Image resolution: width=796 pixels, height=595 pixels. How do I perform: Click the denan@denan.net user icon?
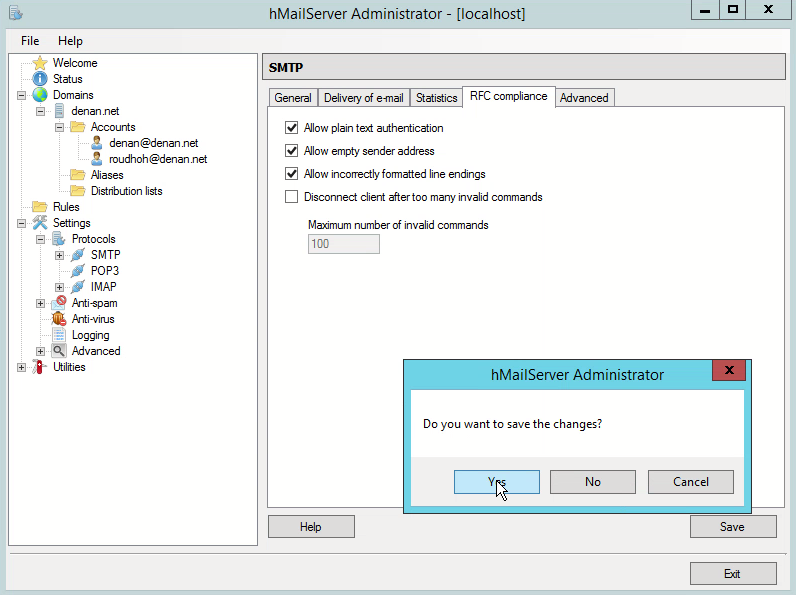click(x=96, y=143)
